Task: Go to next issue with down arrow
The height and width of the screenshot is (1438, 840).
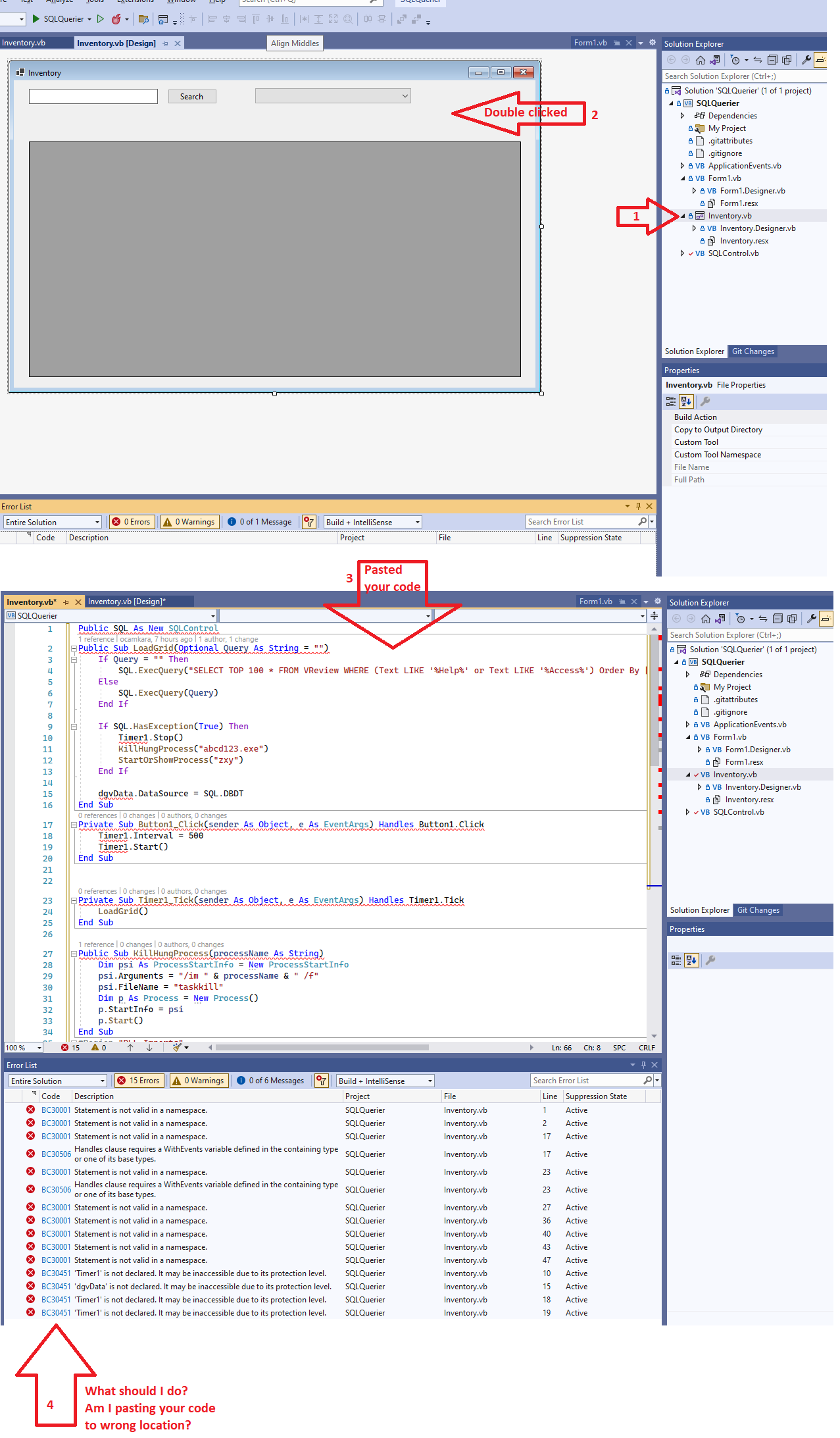Action: tap(149, 1047)
